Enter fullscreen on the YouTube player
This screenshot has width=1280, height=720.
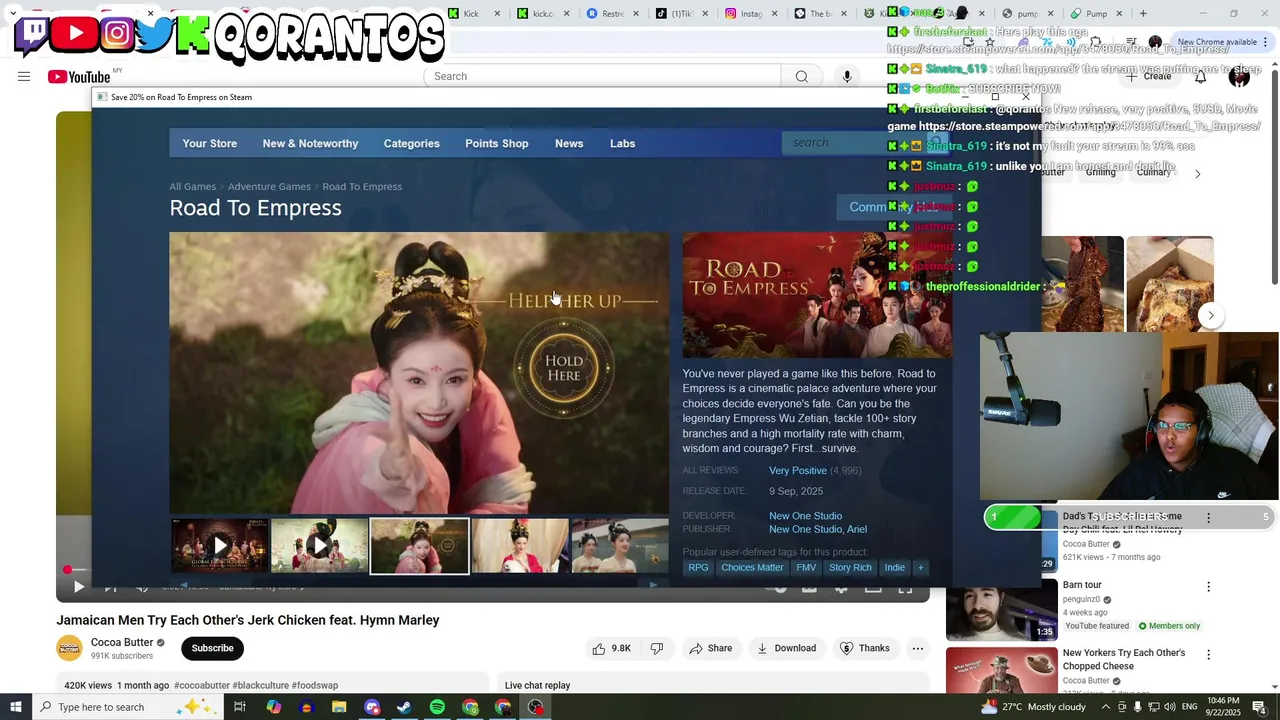coord(905,588)
